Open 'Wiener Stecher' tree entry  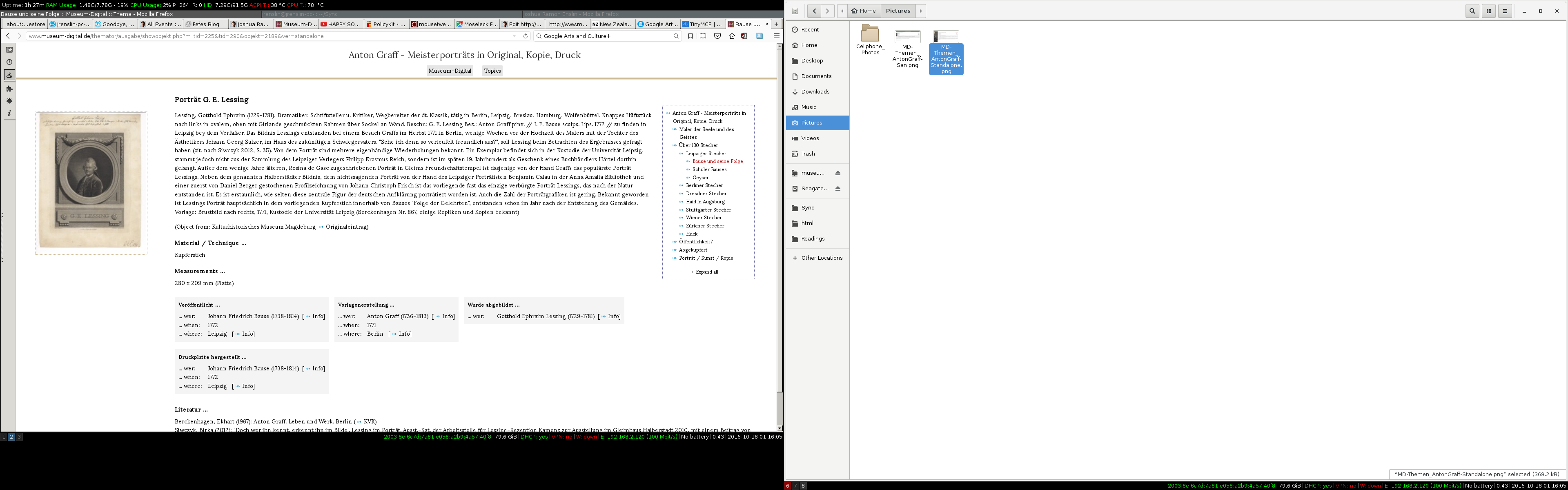704,218
